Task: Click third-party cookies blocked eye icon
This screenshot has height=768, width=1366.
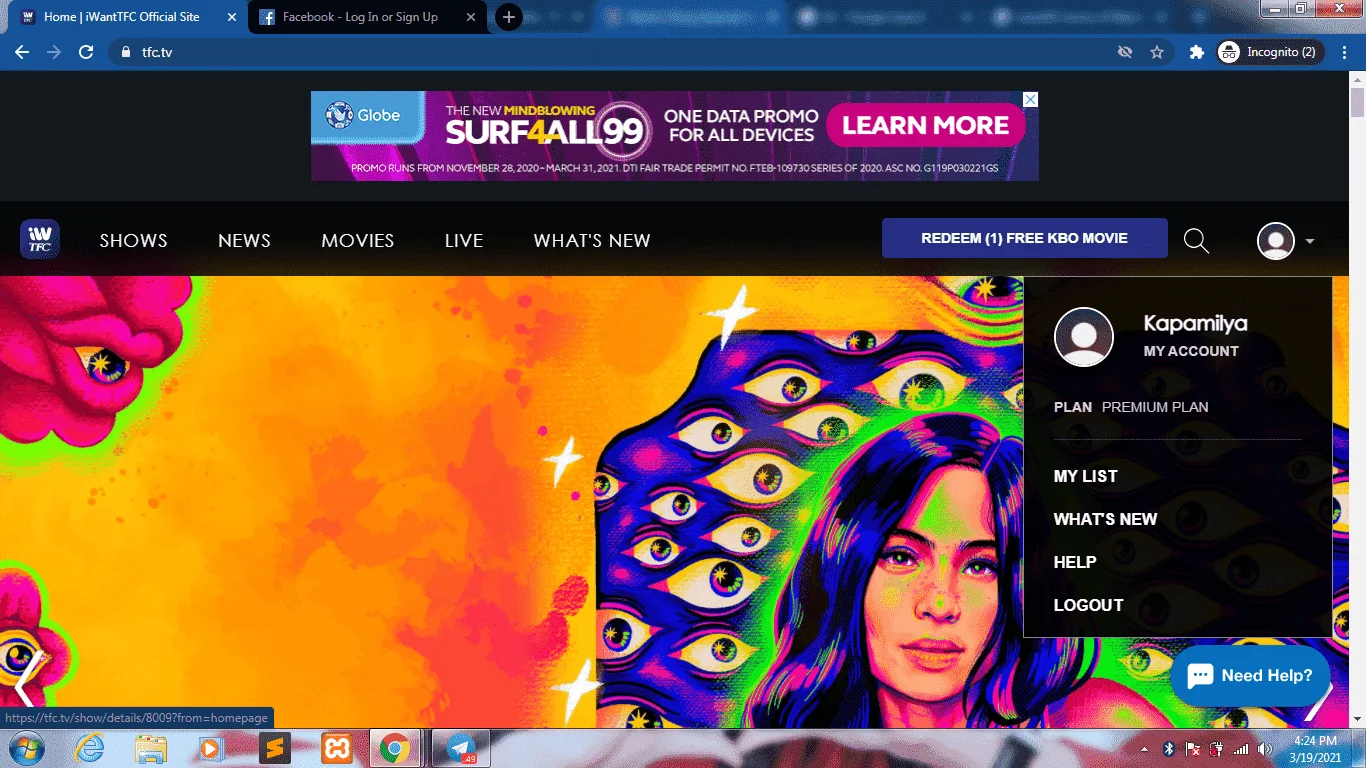Action: click(x=1125, y=52)
